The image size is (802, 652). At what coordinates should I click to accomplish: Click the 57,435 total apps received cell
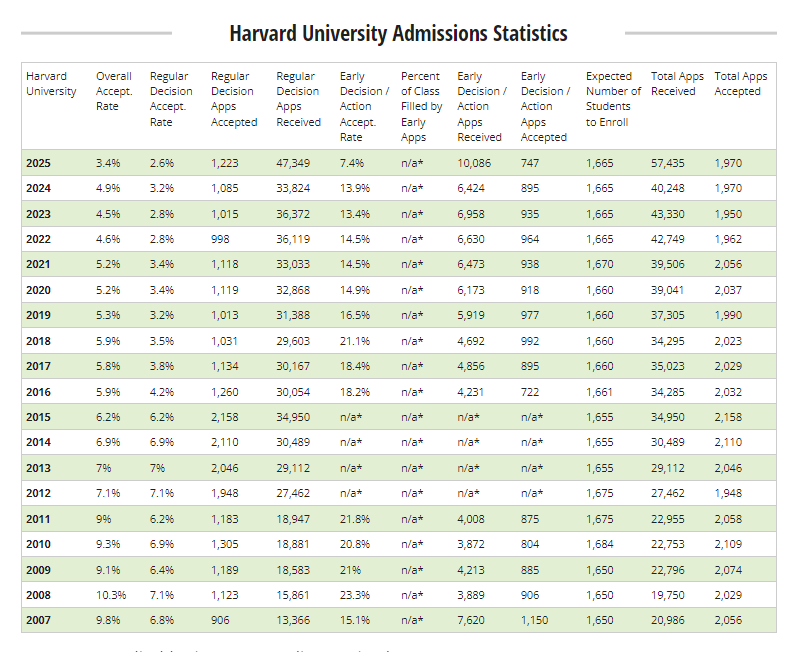(669, 163)
